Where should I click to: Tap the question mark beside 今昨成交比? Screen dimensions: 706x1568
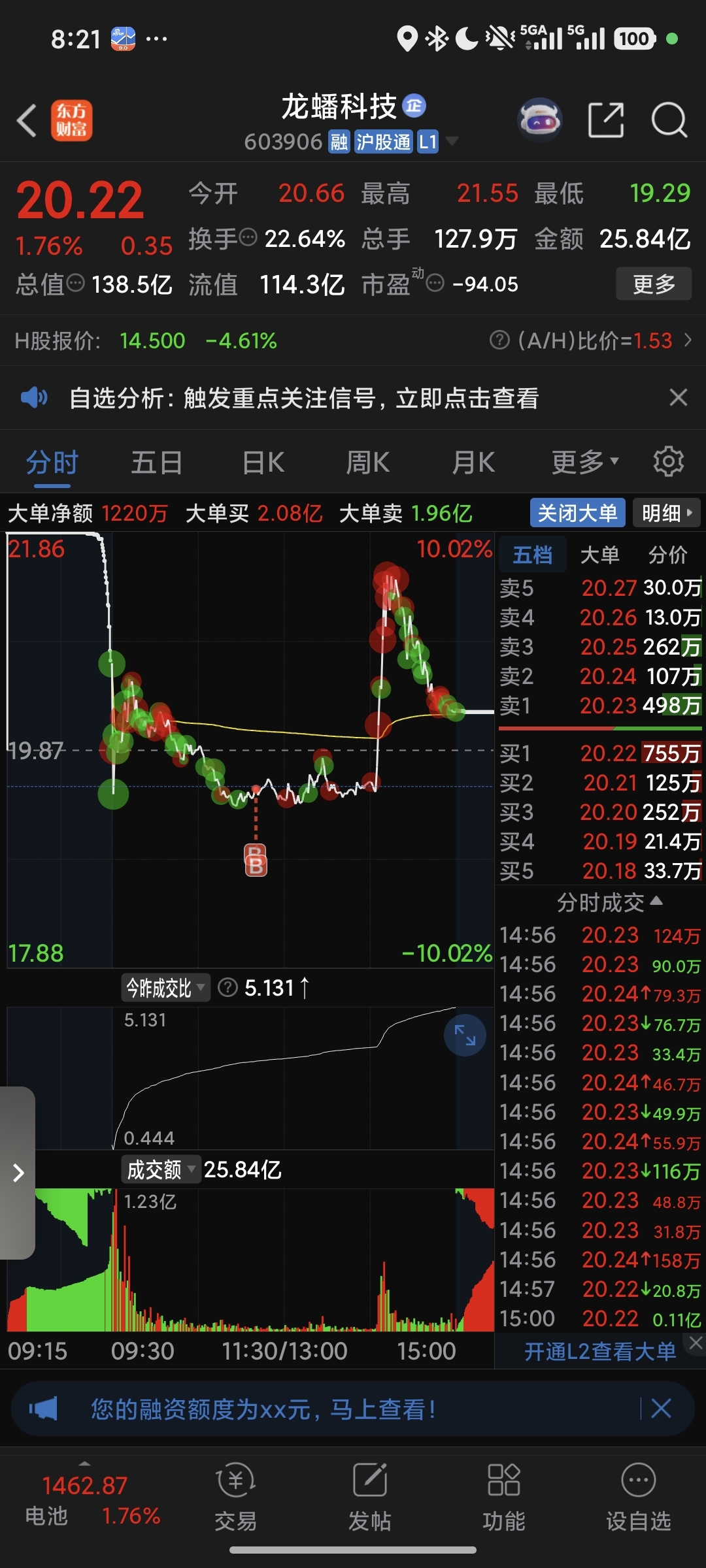[x=227, y=987]
